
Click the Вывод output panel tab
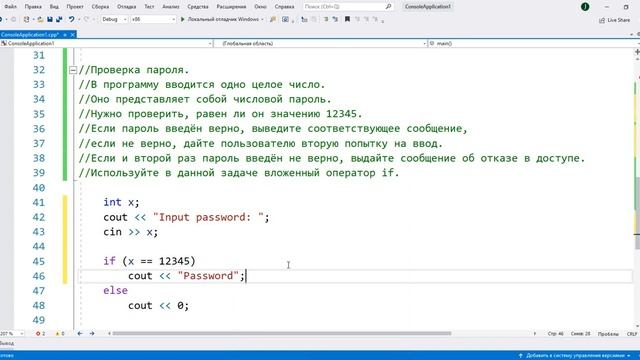click(7, 344)
